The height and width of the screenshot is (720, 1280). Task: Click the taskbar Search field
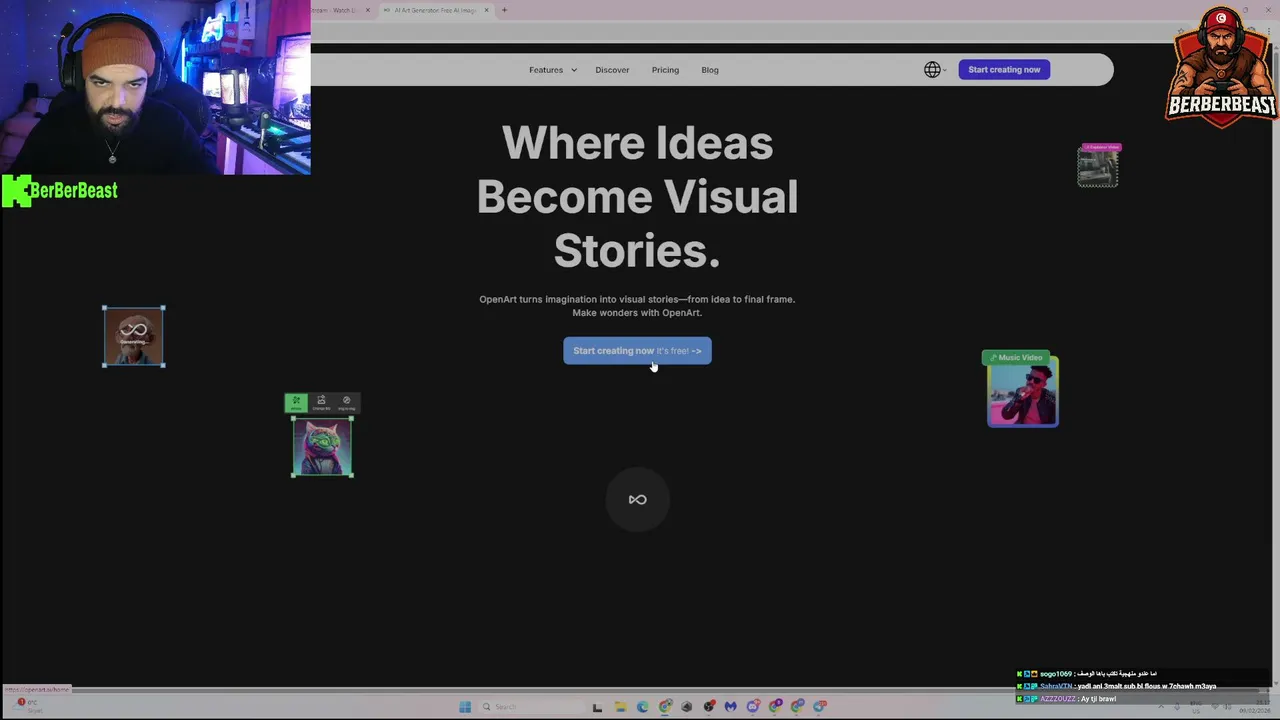532,707
